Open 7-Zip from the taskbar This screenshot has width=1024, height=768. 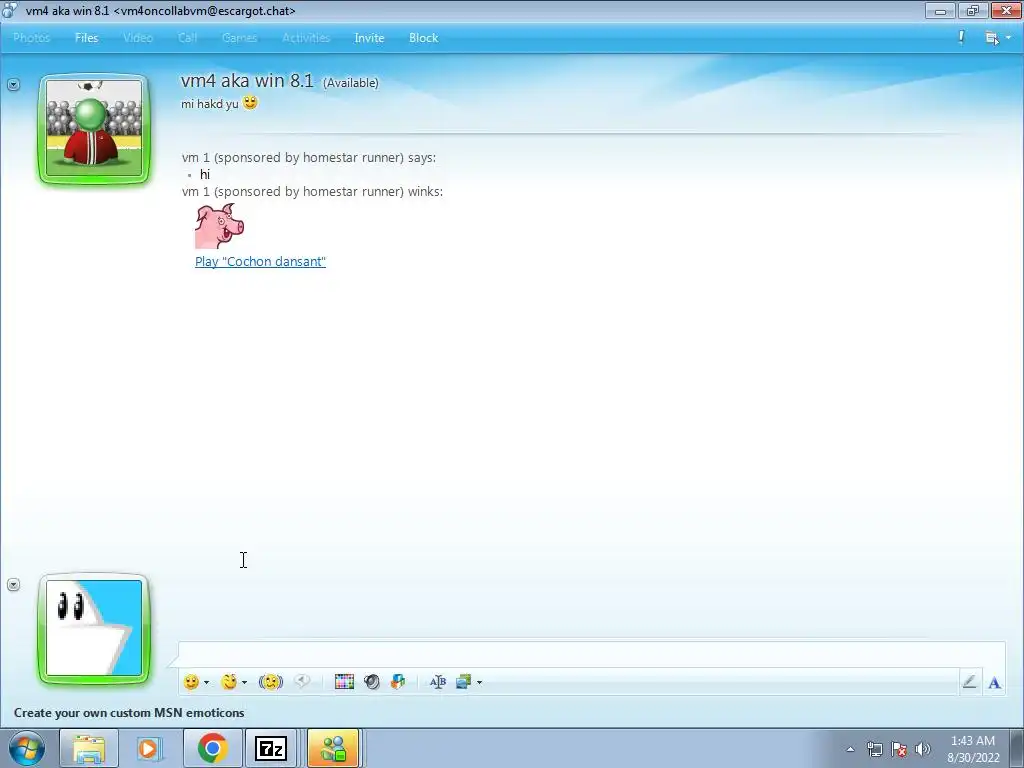click(270, 748)
